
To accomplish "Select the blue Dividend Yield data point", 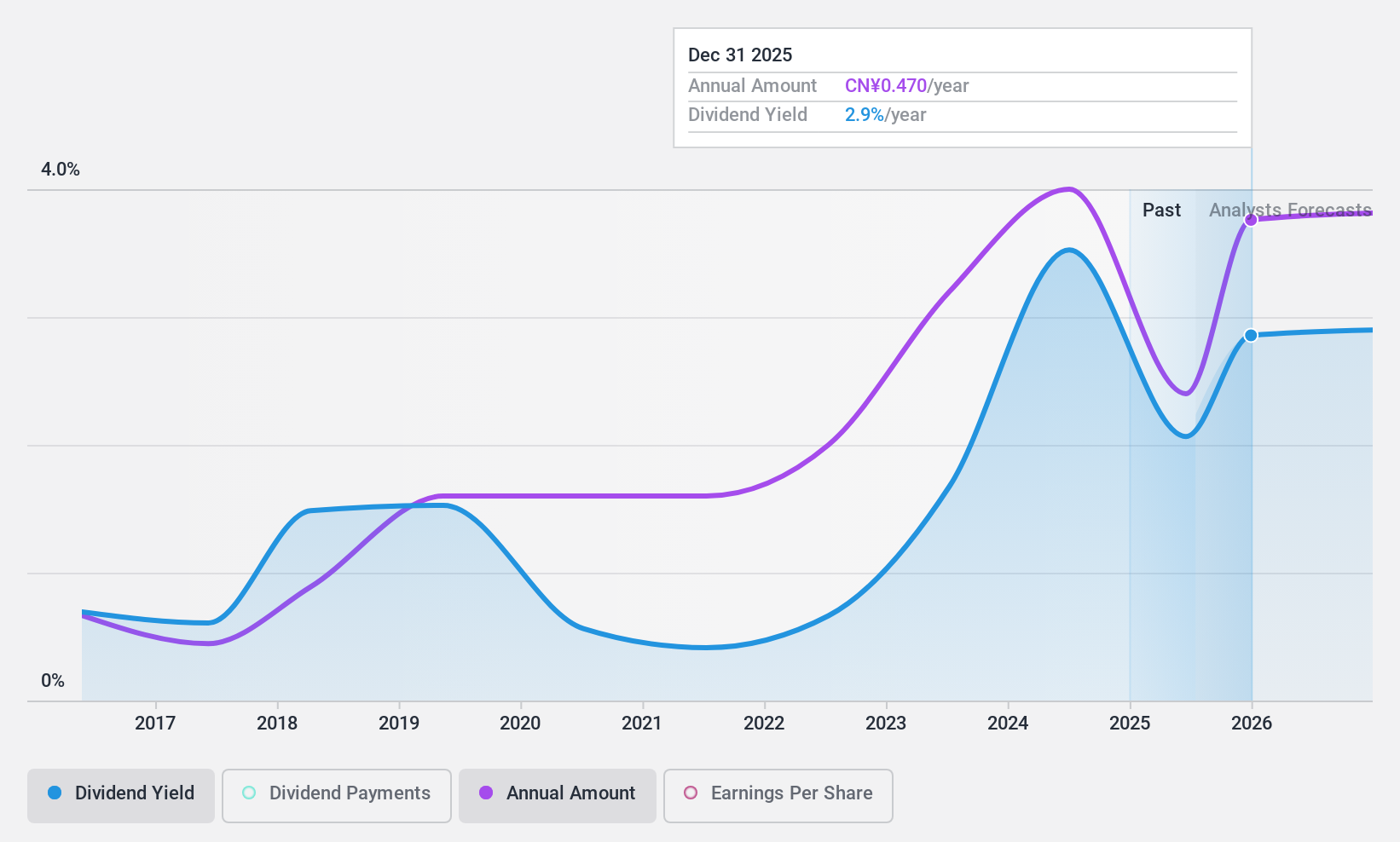I will pos(1251,336).
